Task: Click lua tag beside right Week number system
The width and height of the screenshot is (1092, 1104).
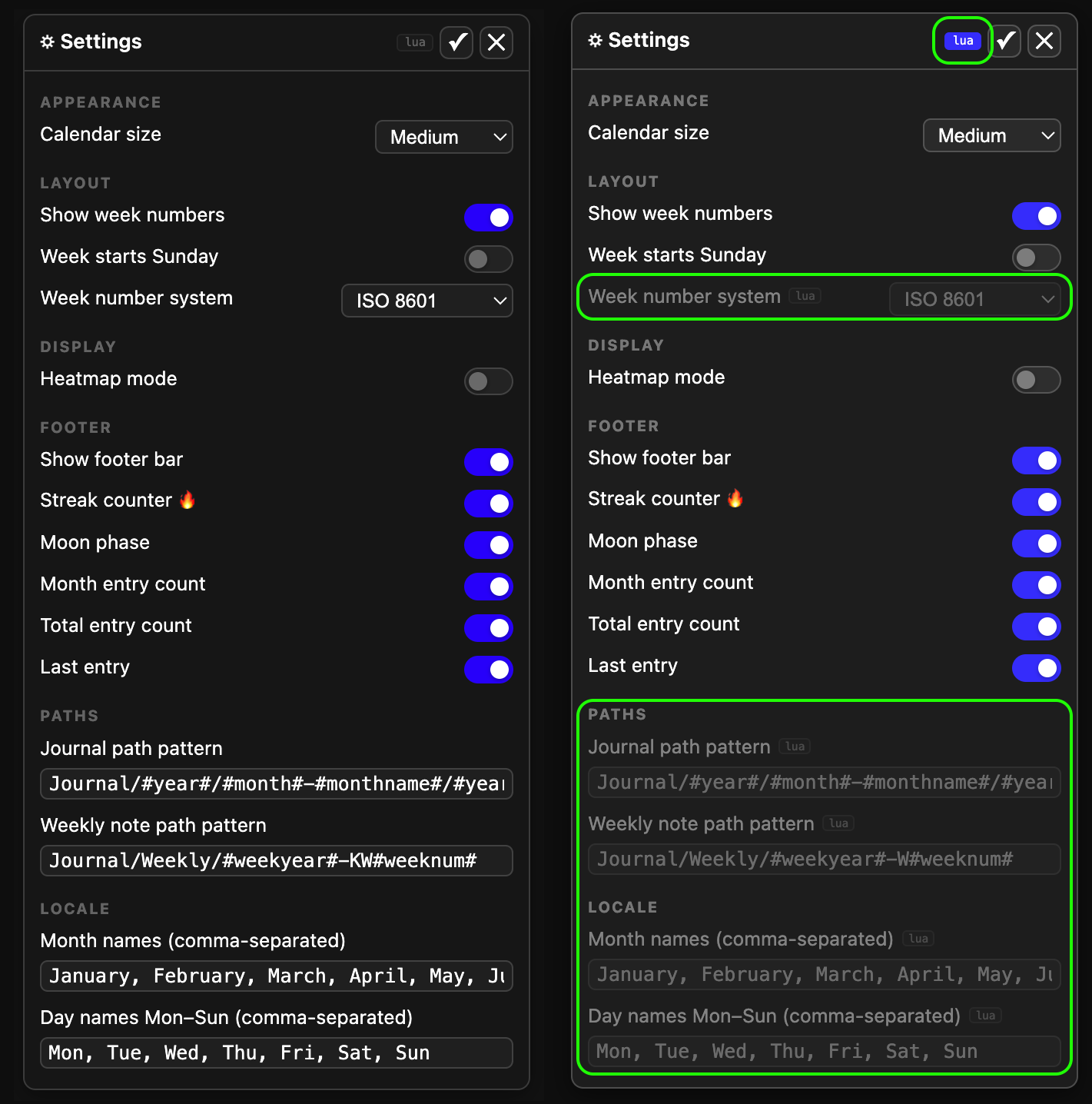Action: pos(805,296)
